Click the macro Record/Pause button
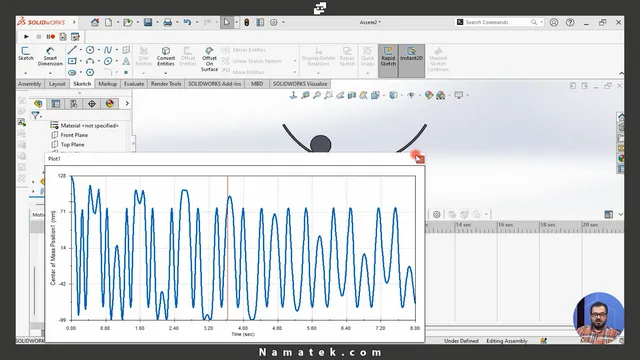640x360 pixels. (x=51, y=37)
